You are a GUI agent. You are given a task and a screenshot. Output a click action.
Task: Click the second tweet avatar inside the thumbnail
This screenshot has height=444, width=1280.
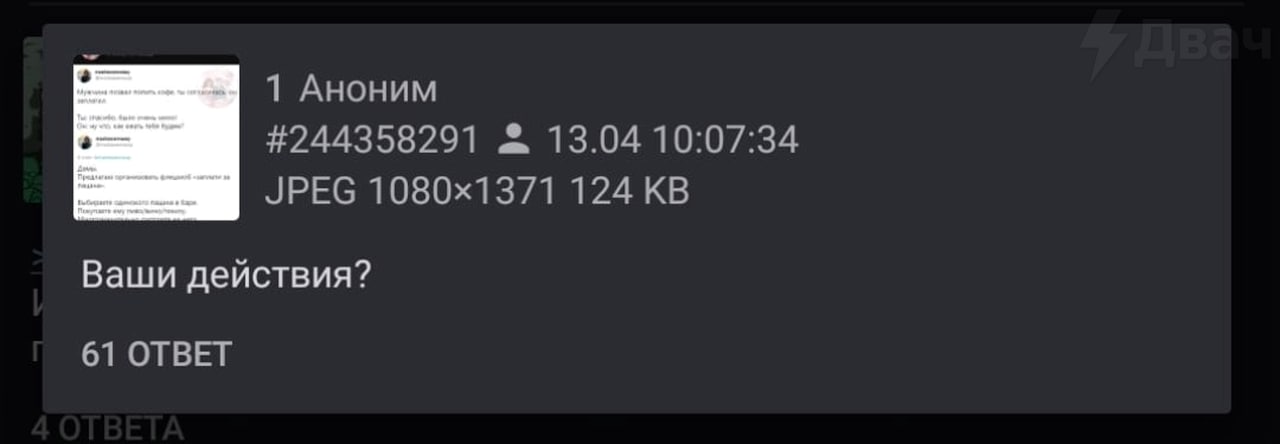[x=84, y=142]
